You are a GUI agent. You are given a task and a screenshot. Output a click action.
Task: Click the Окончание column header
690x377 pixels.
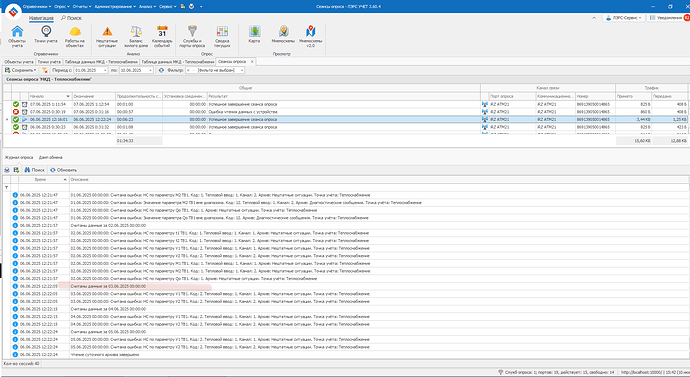(x=93, y=96)
